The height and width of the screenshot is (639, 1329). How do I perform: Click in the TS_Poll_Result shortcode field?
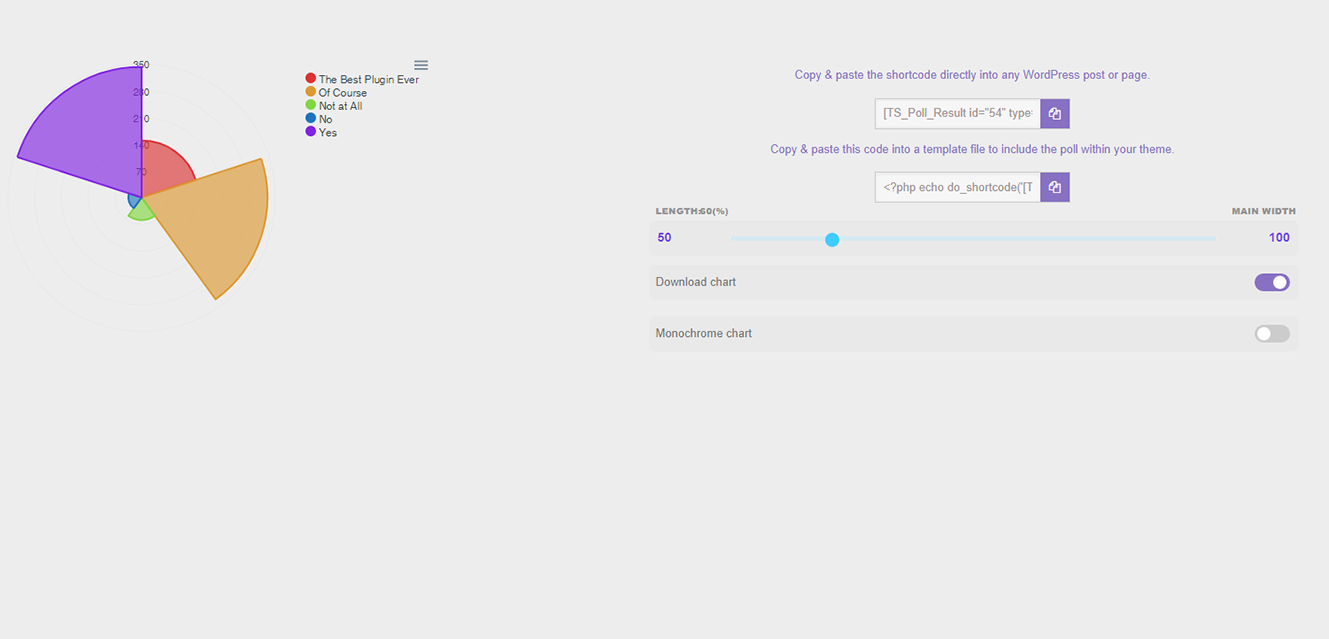pyautogui.click(x=958, y=114)
